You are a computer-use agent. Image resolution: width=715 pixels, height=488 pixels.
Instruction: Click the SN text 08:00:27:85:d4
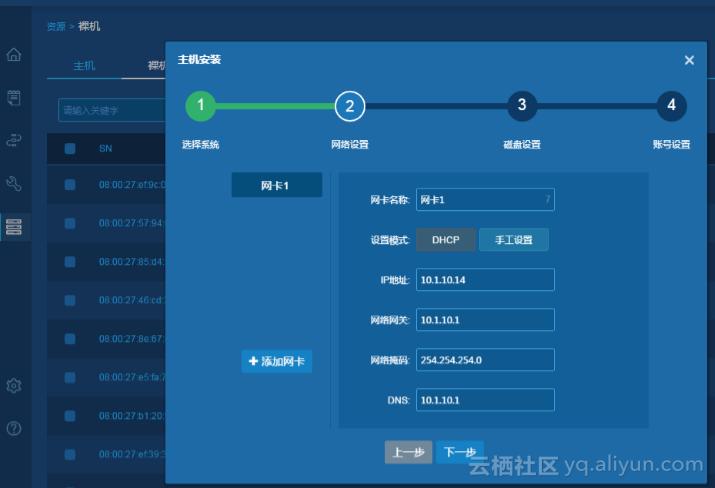click(x=132, y=262)
